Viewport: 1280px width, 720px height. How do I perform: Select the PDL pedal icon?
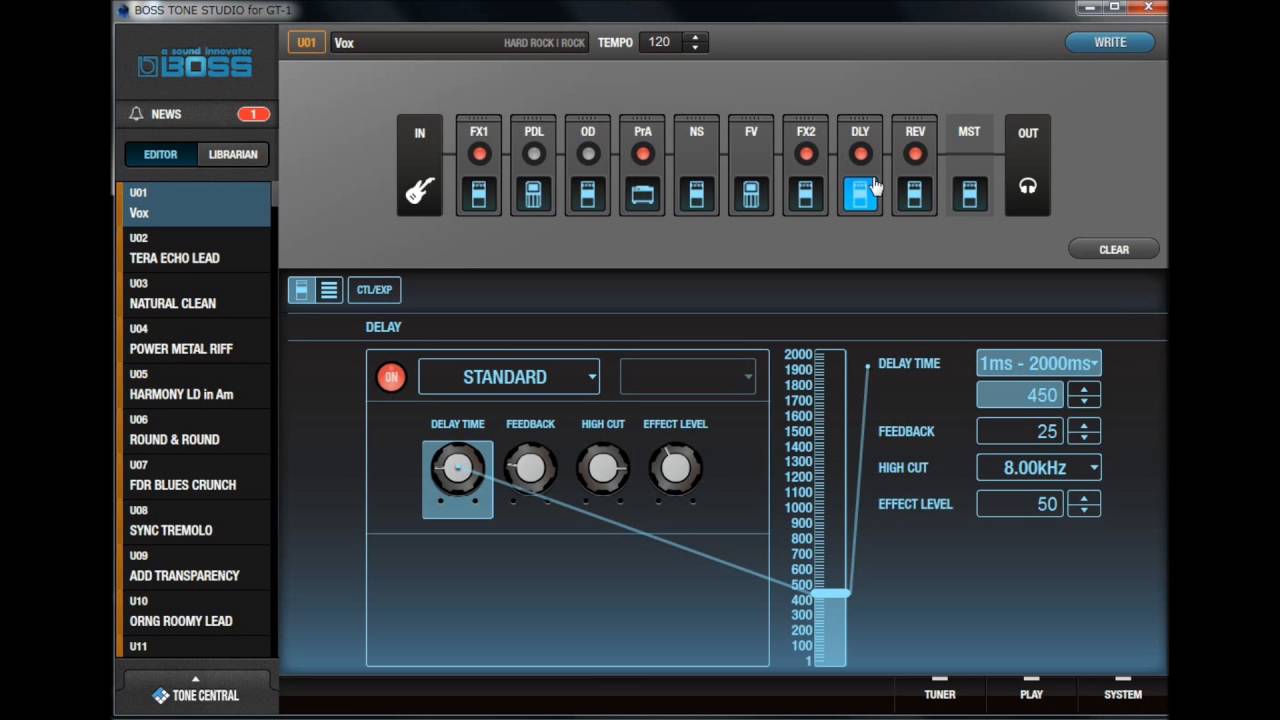point(534,194)
